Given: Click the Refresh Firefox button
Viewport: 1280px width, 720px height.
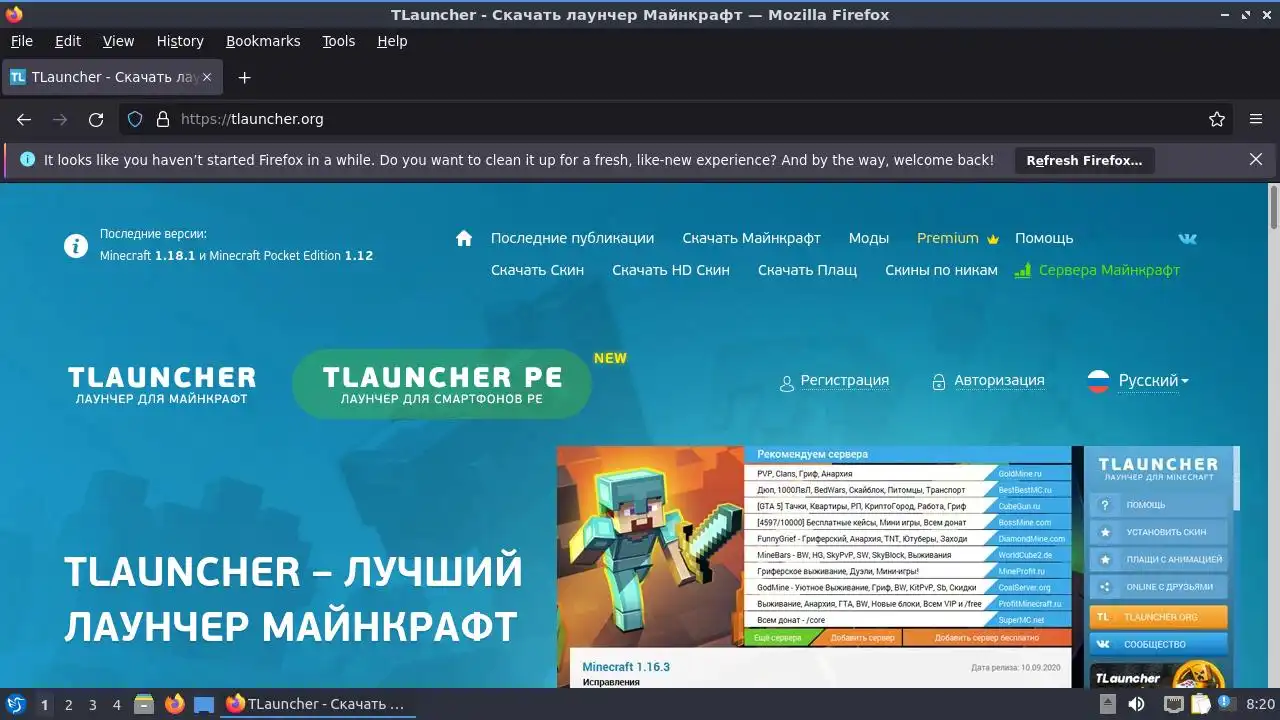Looking at the screenshot, I should [x=1084, y=160].
